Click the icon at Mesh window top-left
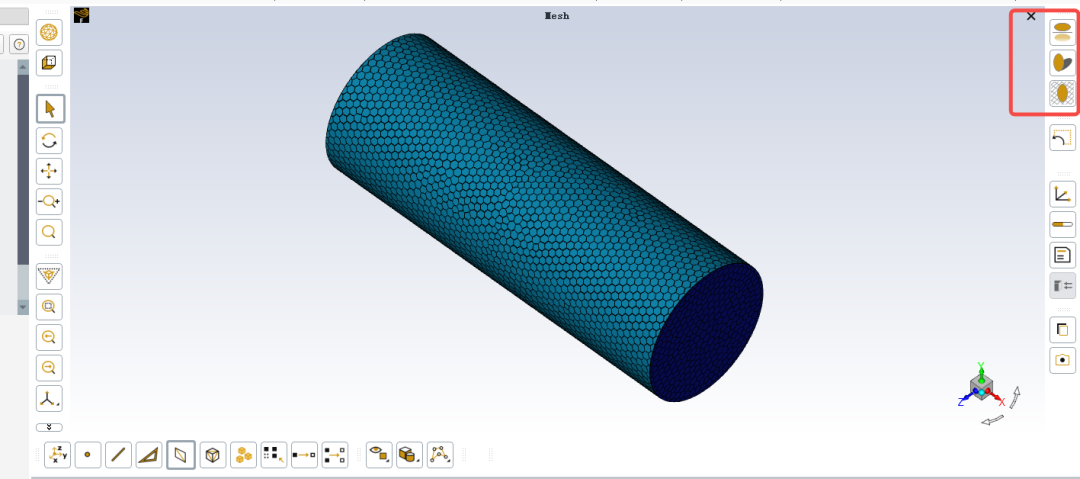 [x=81, y=15]
